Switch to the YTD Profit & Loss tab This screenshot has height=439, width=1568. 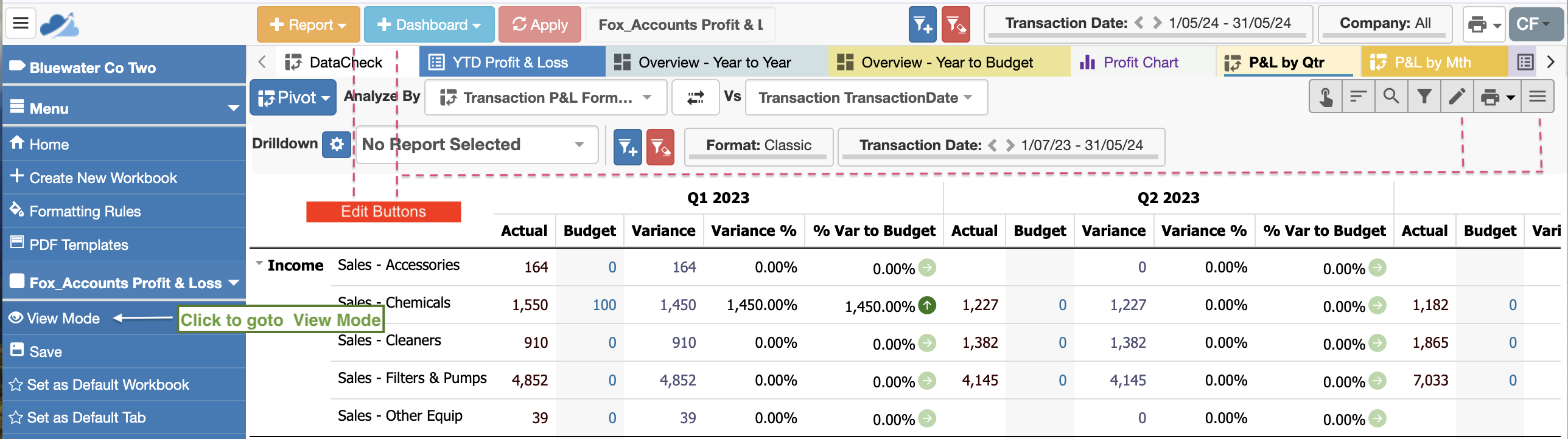click(x=512, y=62)
